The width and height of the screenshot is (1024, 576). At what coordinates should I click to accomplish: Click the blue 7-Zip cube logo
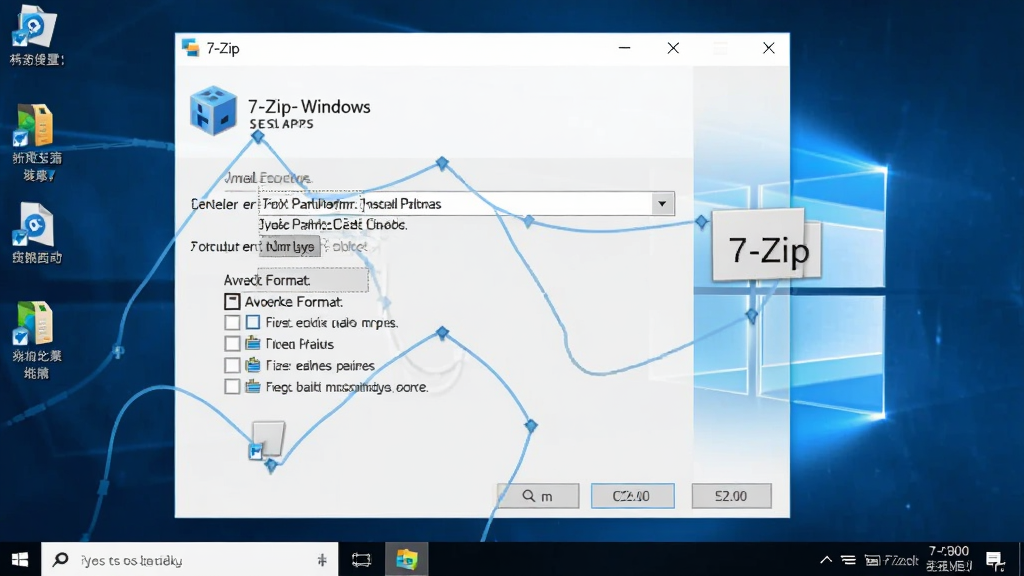pyautogui.click(x=213, y=110)
